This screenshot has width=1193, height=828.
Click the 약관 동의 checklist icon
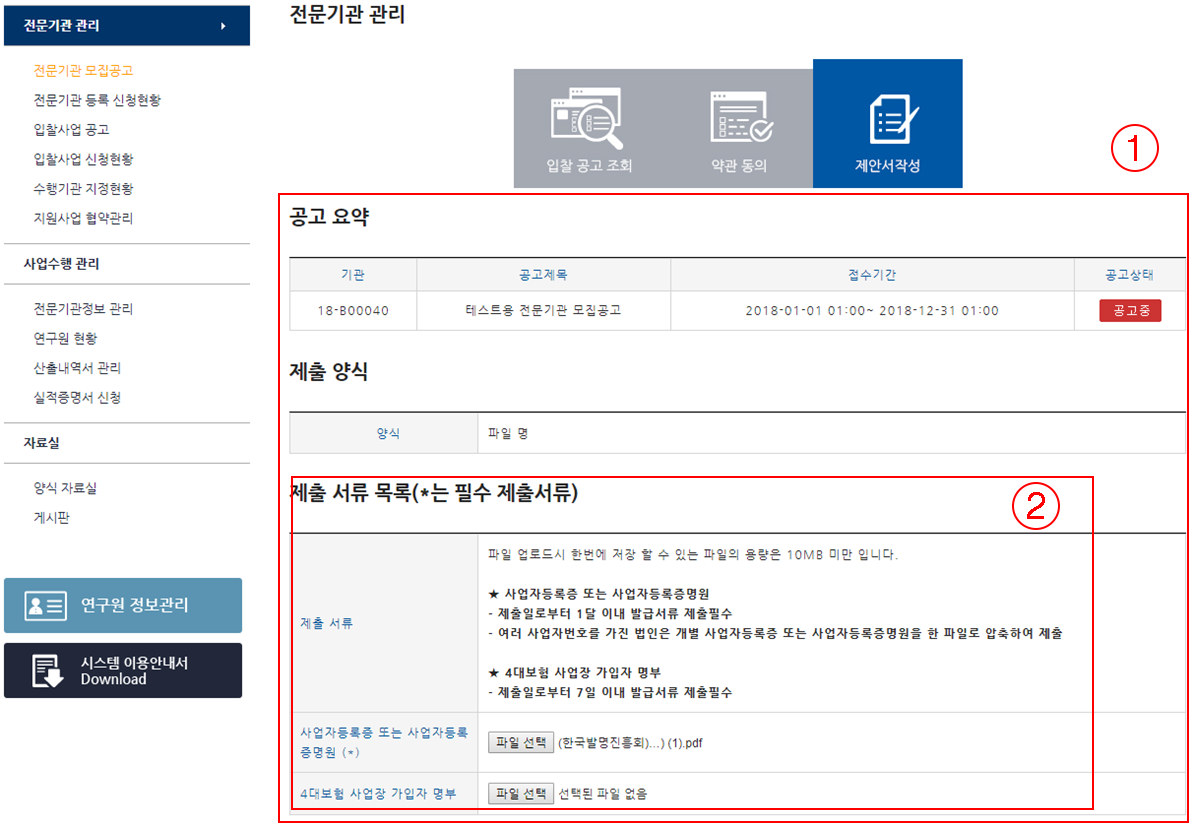click(740, 118)
